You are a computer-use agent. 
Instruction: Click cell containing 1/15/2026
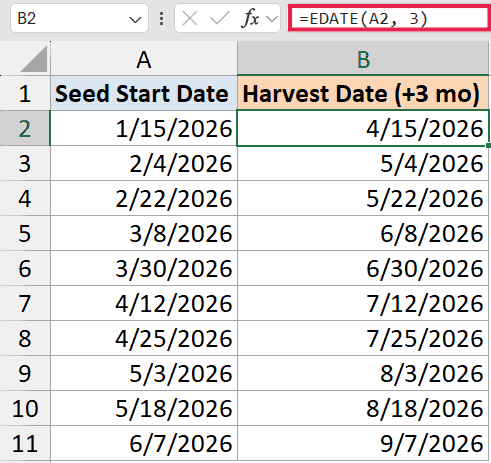point(144,129)
